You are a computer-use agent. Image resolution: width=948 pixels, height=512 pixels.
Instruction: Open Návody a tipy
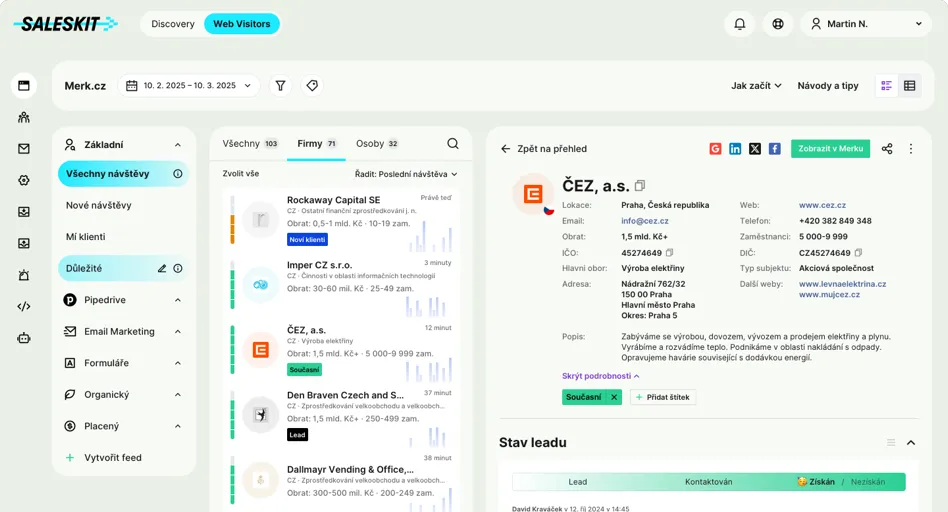[x=828, y=86]
